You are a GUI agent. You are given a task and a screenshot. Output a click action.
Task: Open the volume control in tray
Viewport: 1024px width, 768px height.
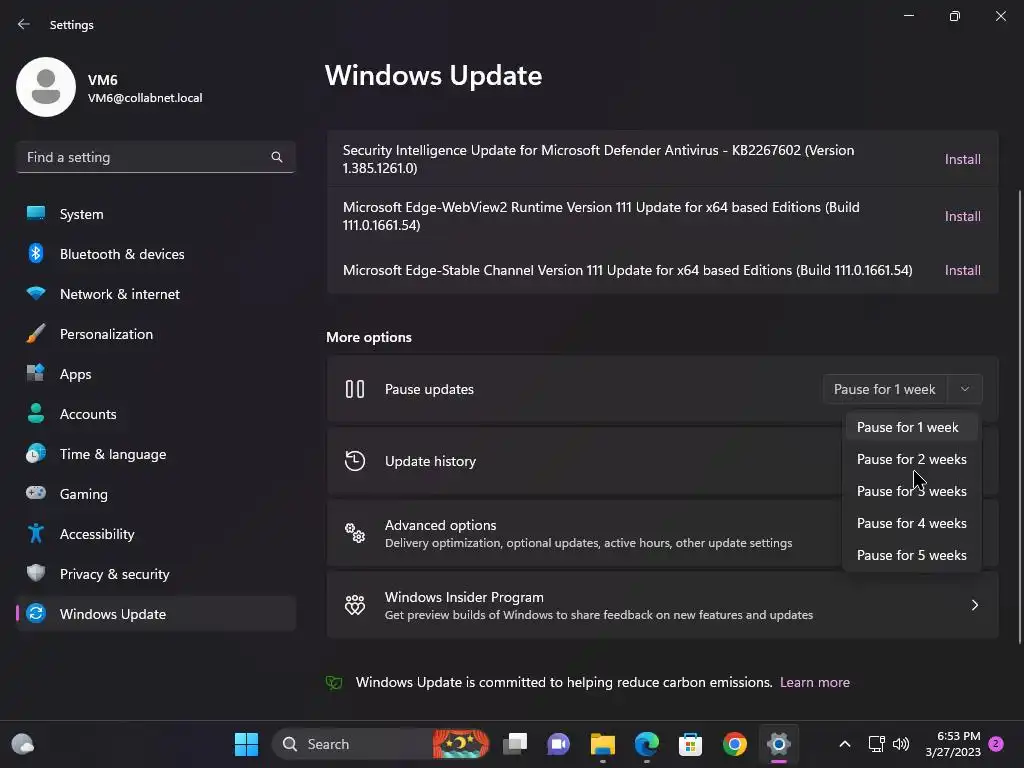point(901,744)
